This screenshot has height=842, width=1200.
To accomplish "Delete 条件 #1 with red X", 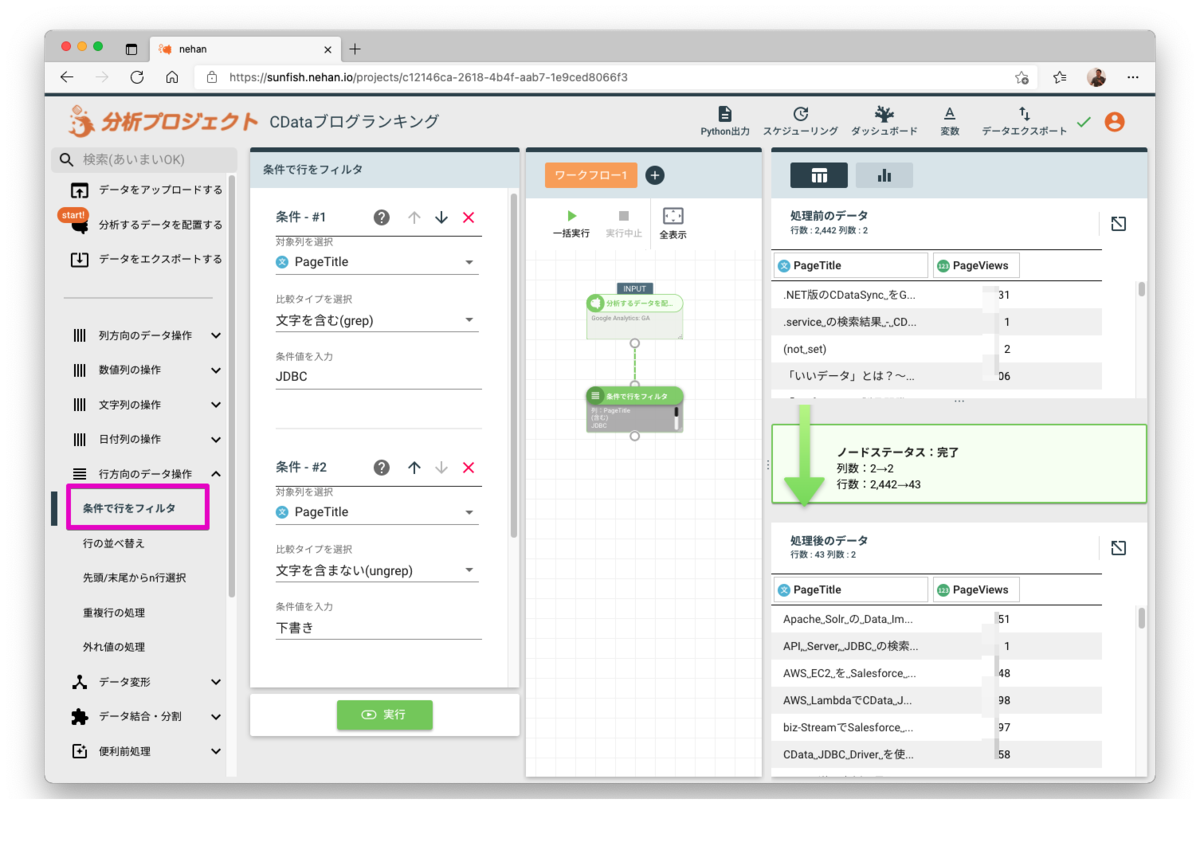I will [x=468, y=217].
